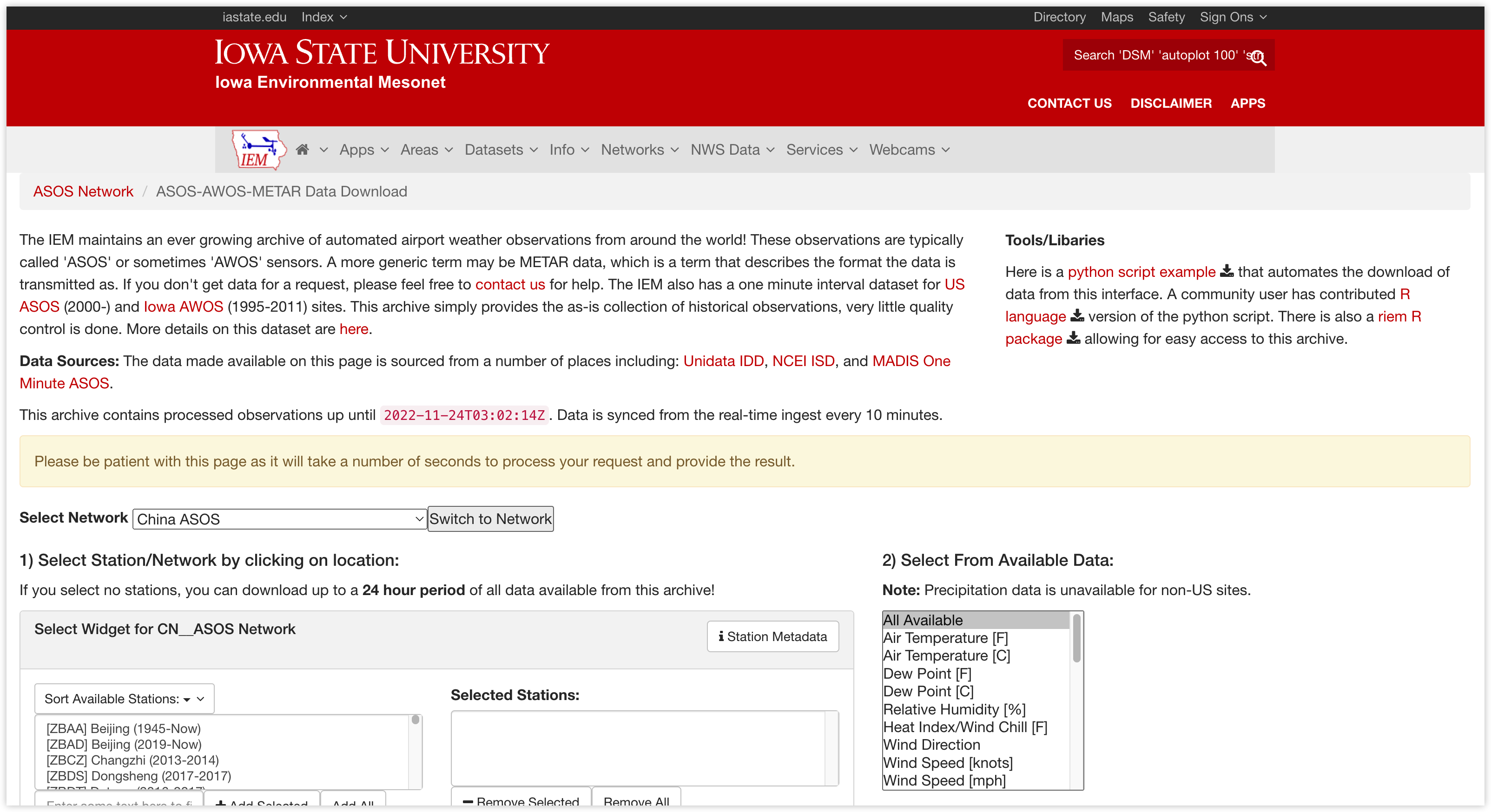Open the Select Network dropdown
Viewport: 1491px width, 812px height.
point(280,519)
